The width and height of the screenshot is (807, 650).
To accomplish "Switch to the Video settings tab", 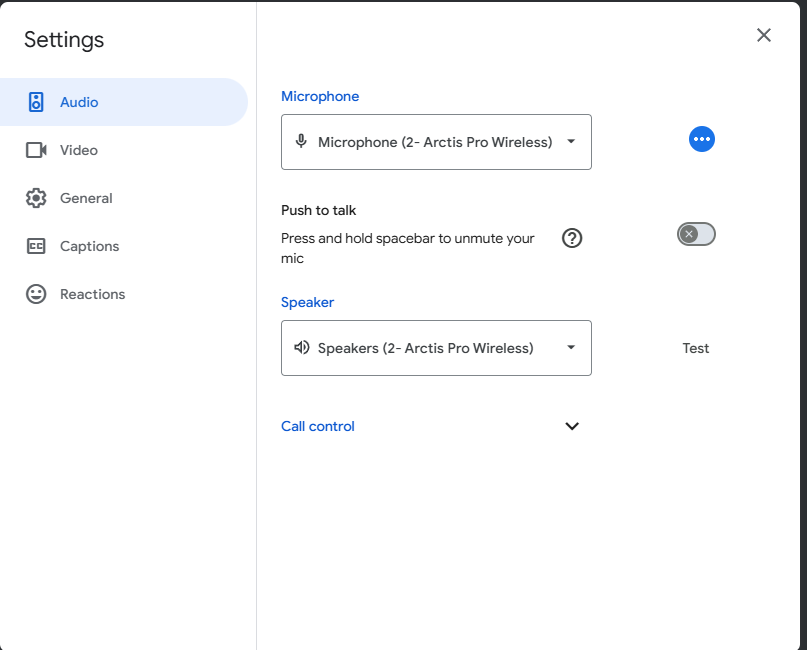I will coord(79,150).
